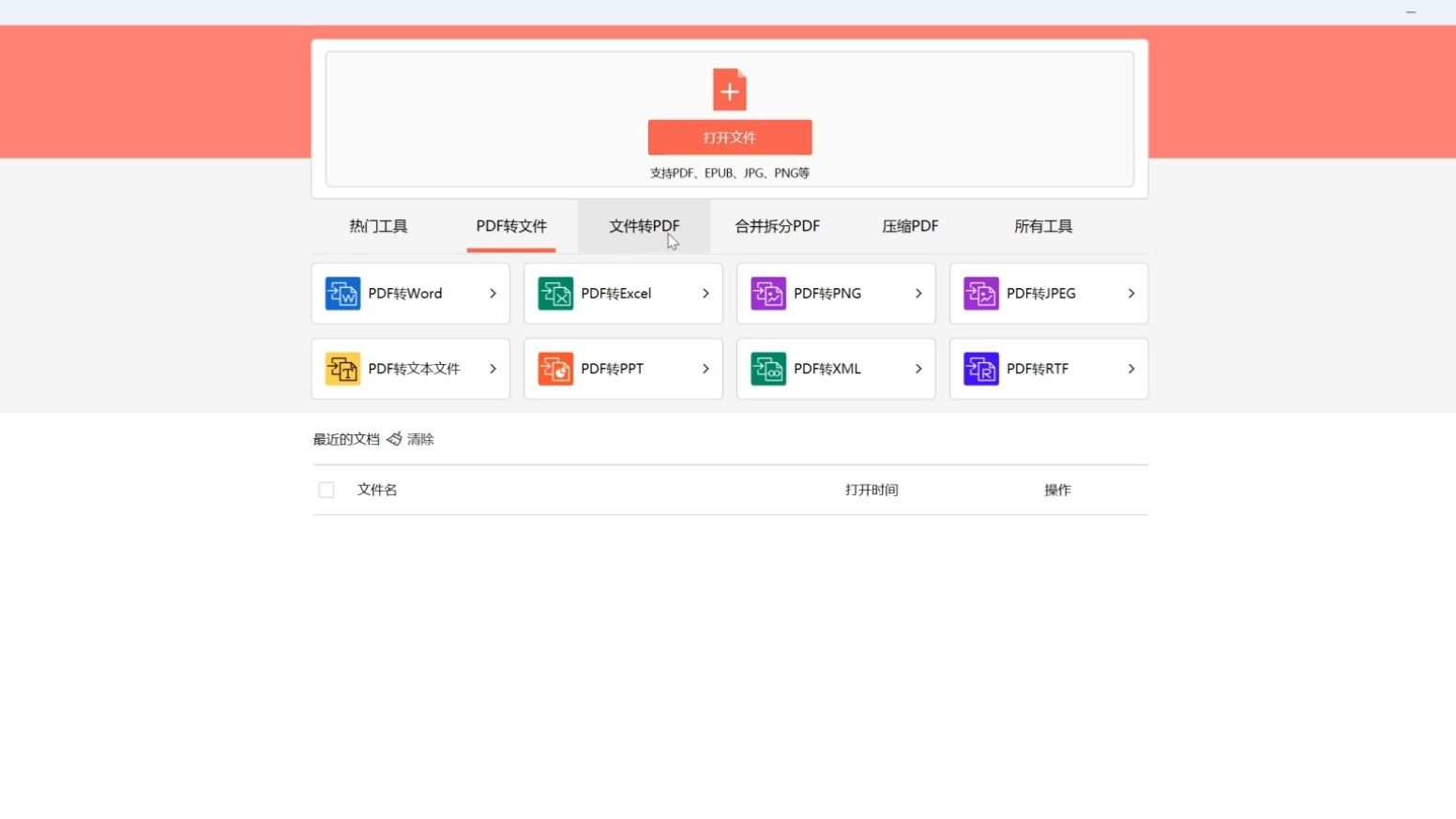The height and width of the screenshot is (819, 1456).
Task: Expand the PDF转PPT chevron arrow
Action: (705, 369)
